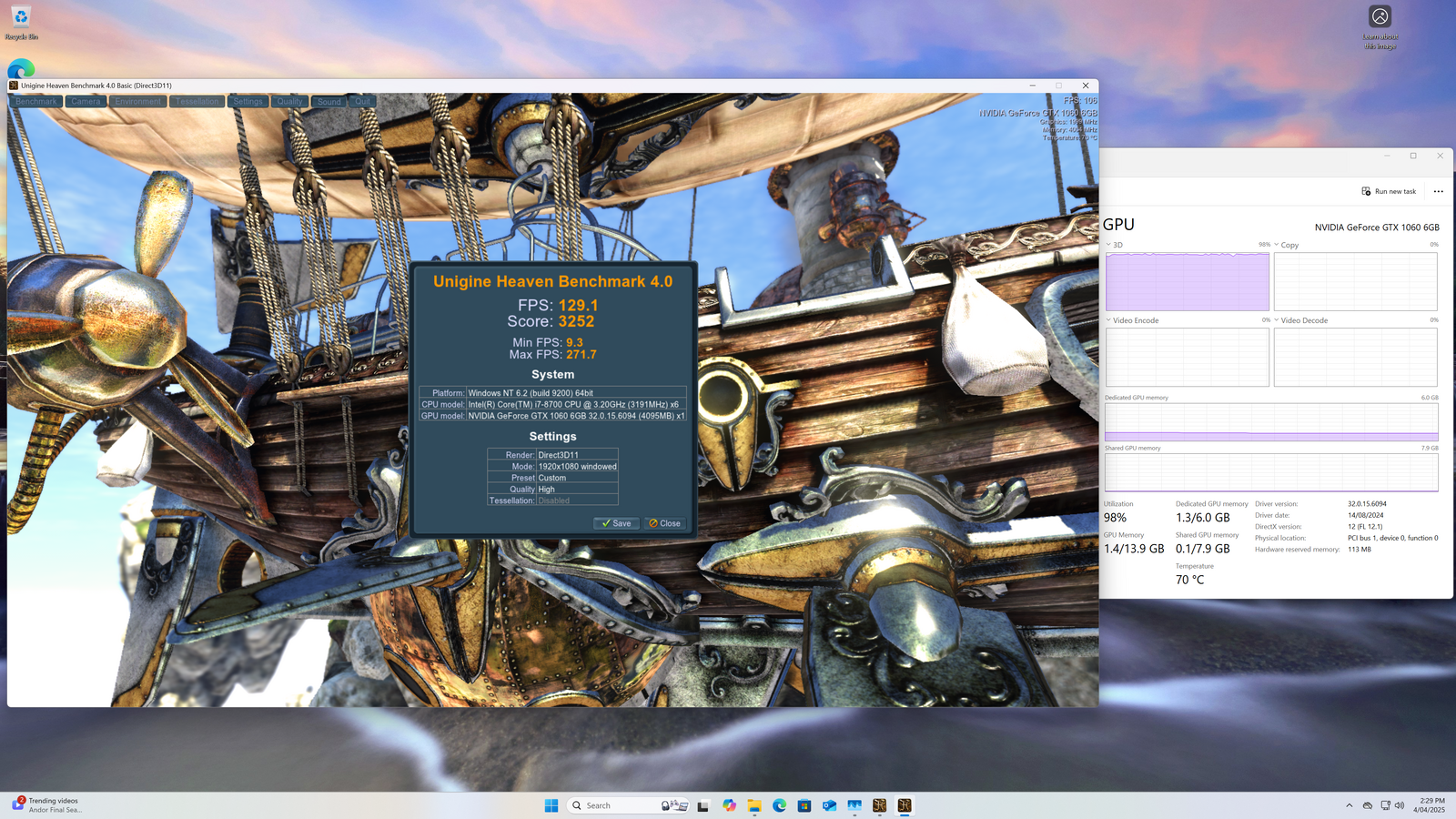1456x819 pixels.
Task: Open the volume control in tray
Action: [1400, 805]
